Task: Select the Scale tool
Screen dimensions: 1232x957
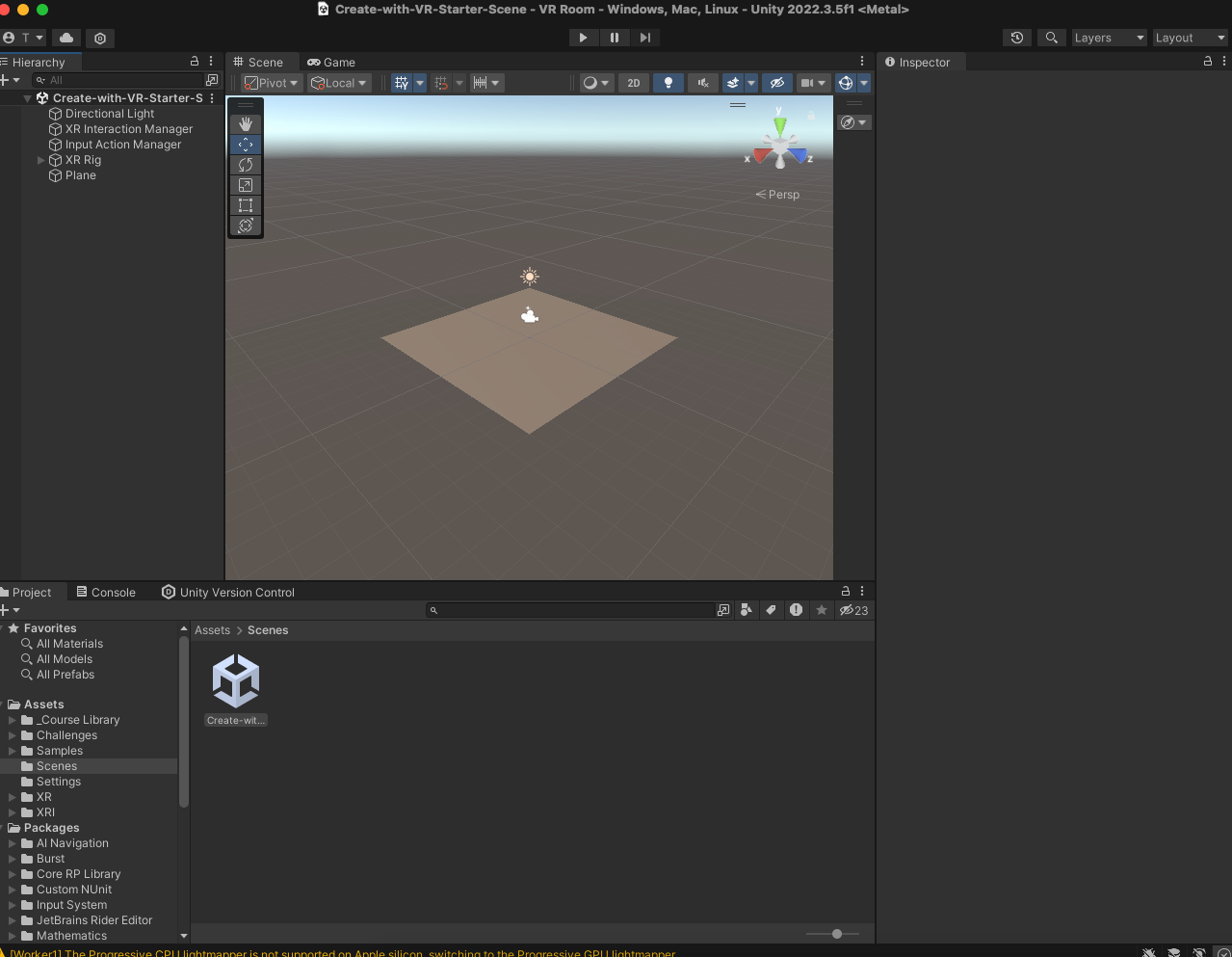Action: (246, 185)
